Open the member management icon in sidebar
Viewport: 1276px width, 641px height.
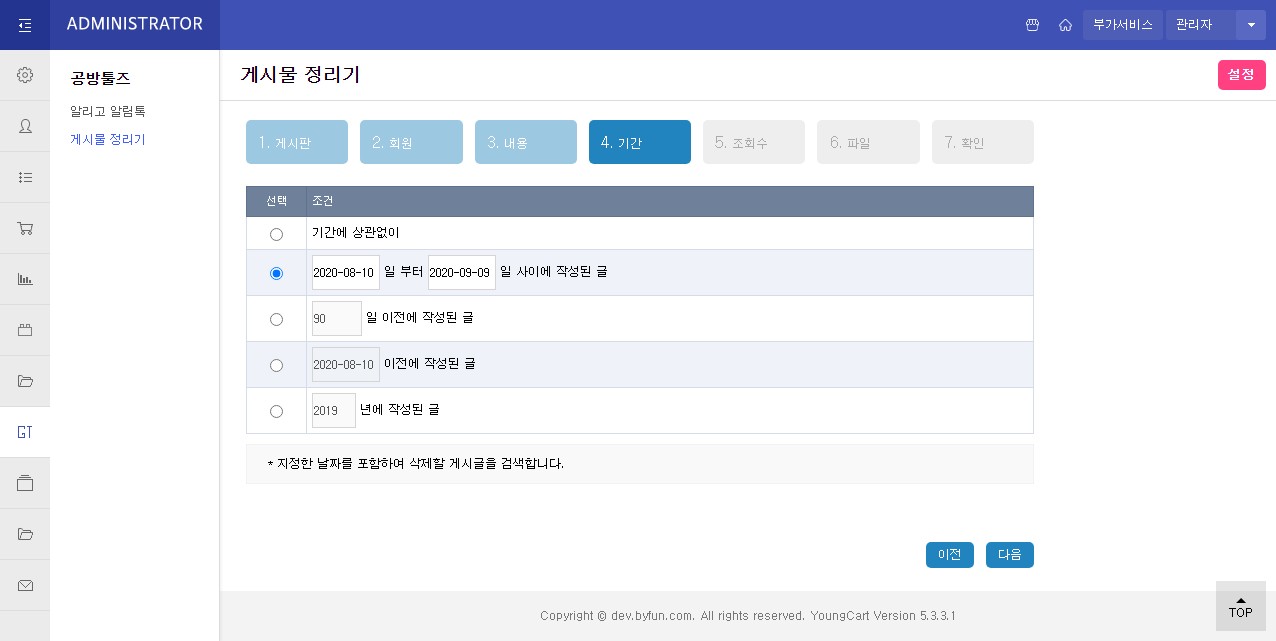(x=25, y=126)
